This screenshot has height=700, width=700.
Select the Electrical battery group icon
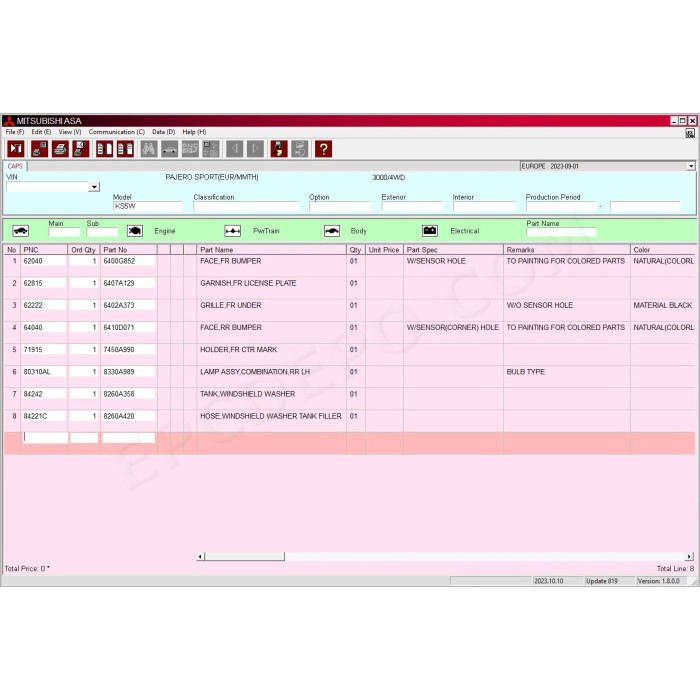(430, 231)
